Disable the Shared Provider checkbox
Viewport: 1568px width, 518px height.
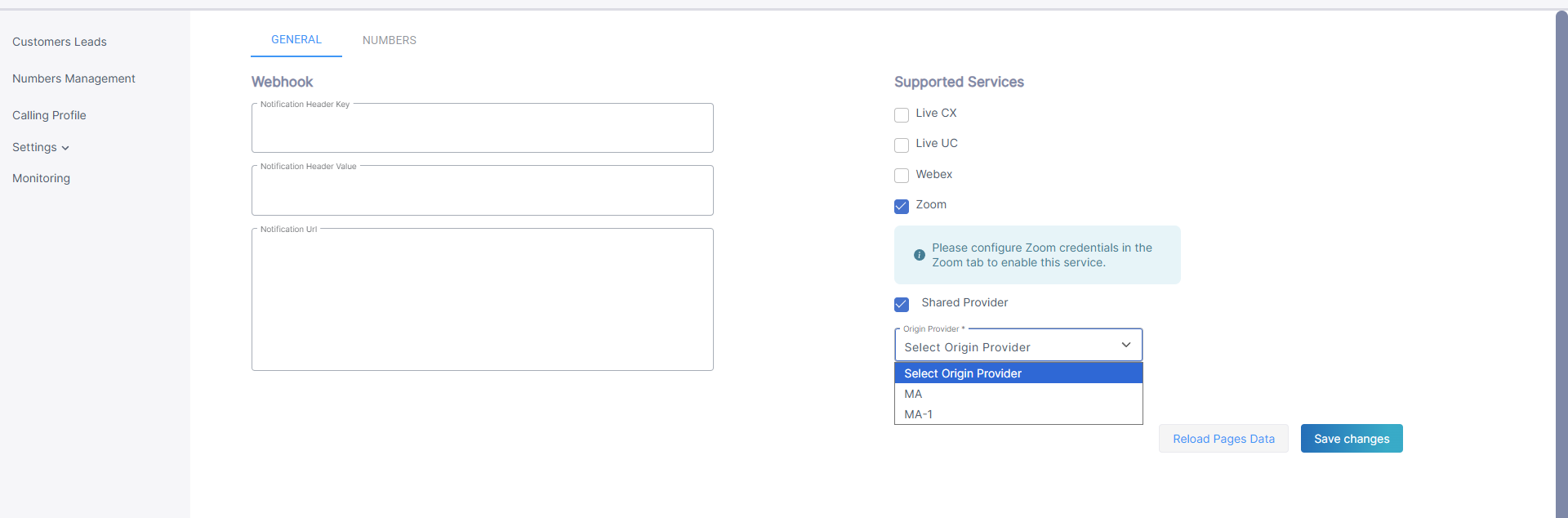pyautogui.click(x=902, y=305)
